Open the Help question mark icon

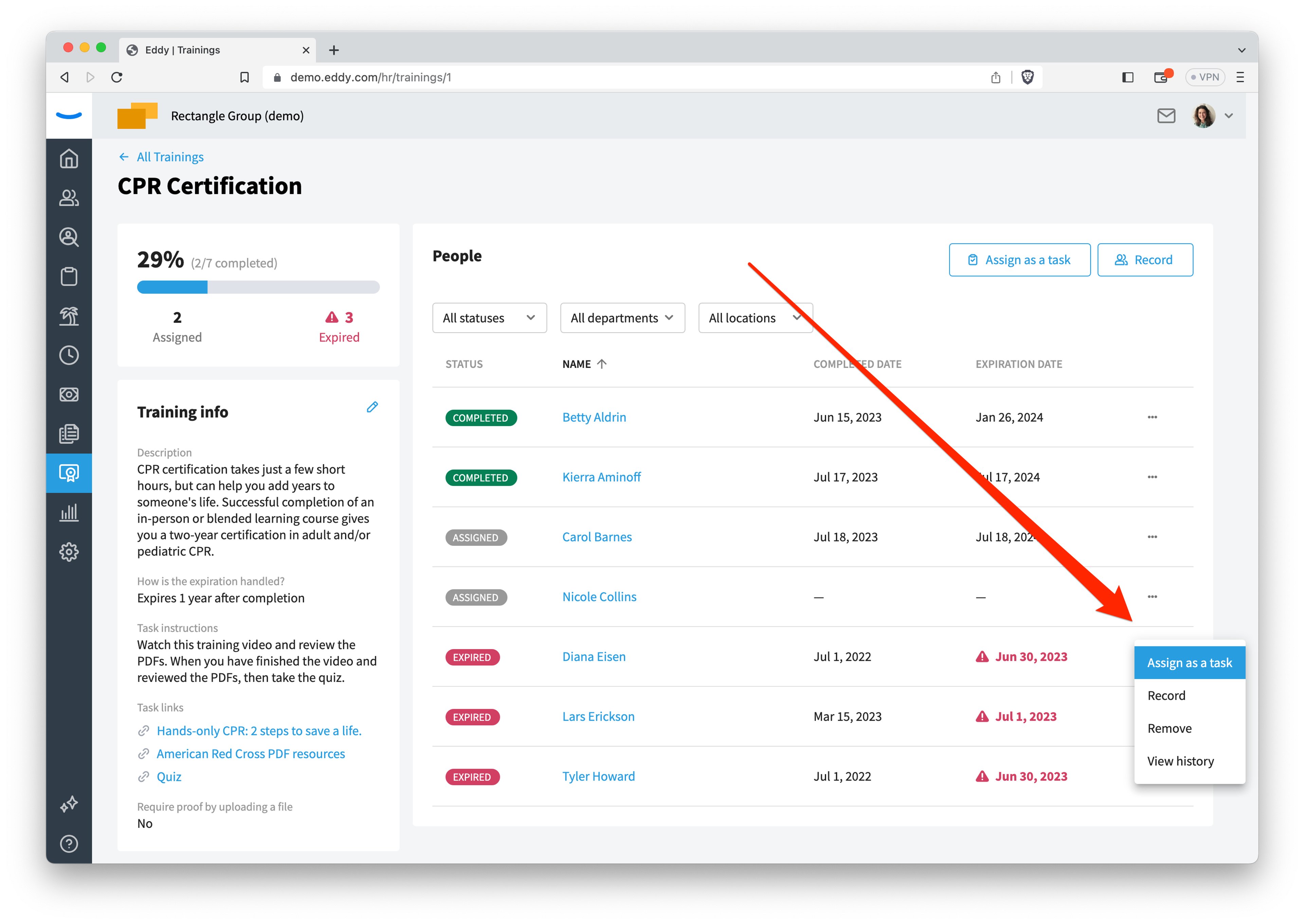point(69,843)
